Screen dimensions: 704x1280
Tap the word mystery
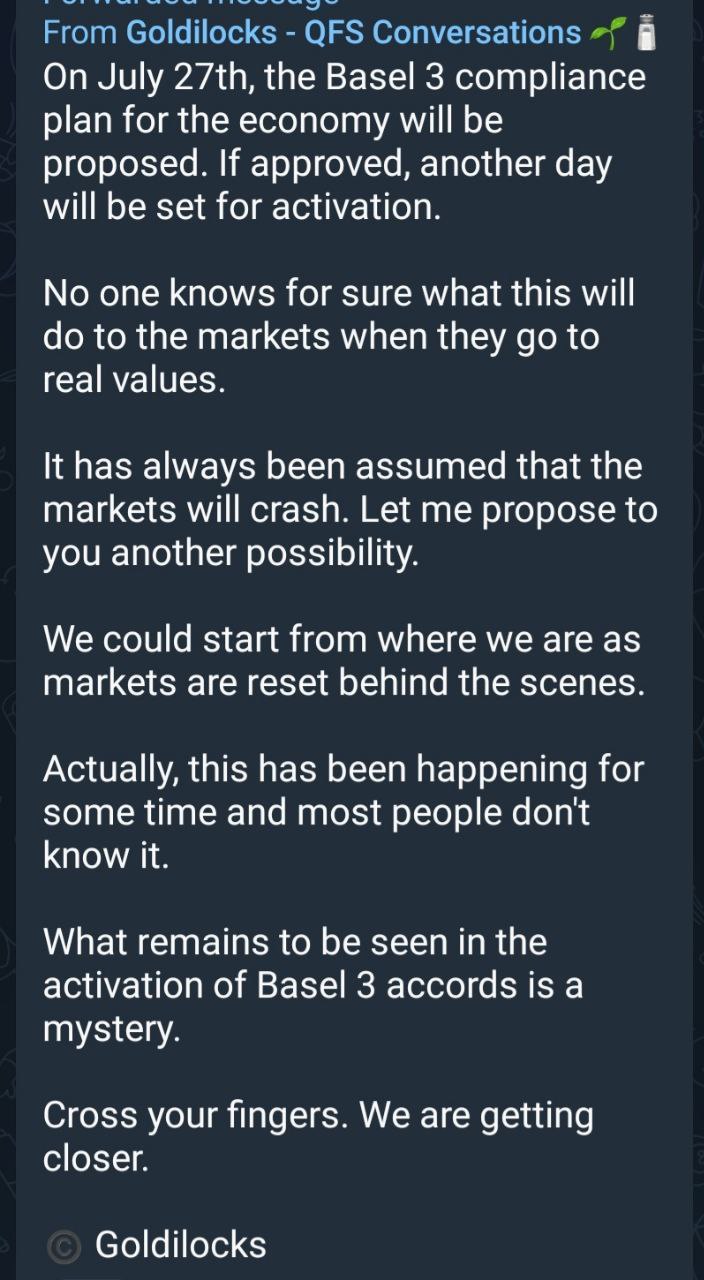click(x=112, y=1030)
